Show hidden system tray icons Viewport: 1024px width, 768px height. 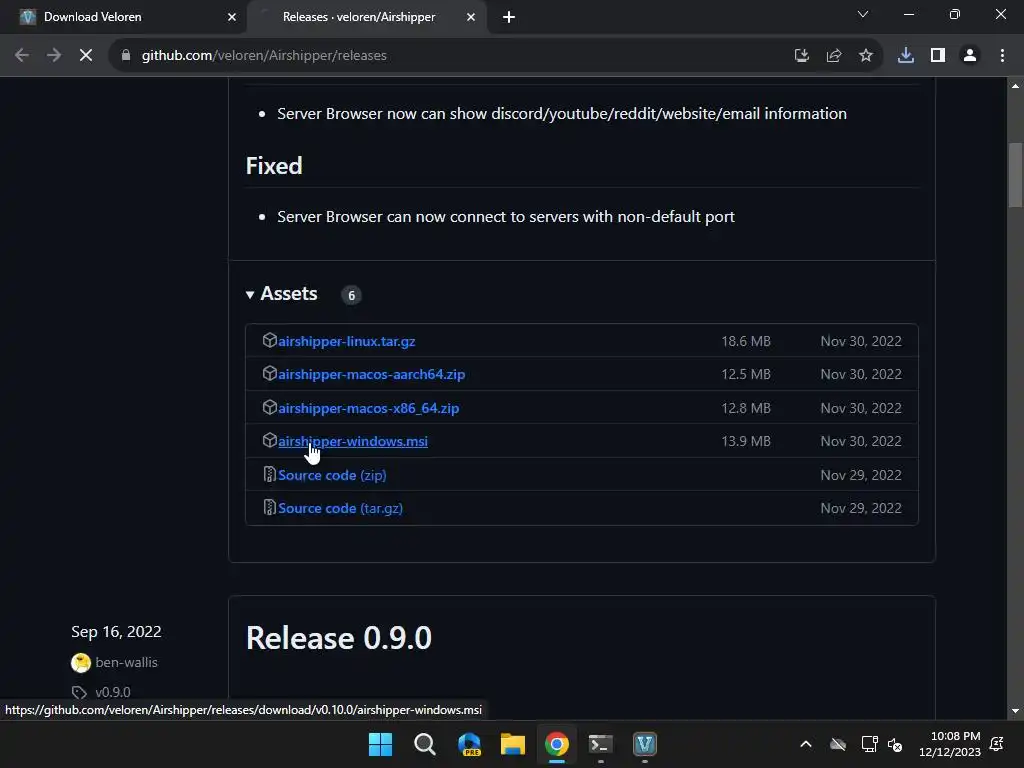coord(806,744)
